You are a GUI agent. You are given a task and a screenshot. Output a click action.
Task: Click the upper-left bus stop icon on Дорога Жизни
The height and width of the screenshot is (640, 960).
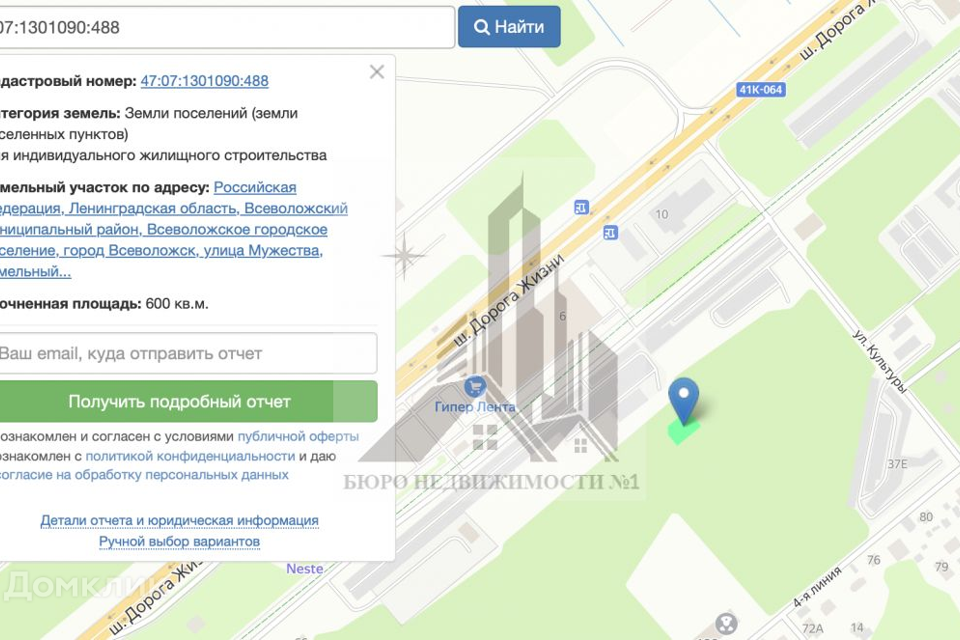(x=582, y=207)
